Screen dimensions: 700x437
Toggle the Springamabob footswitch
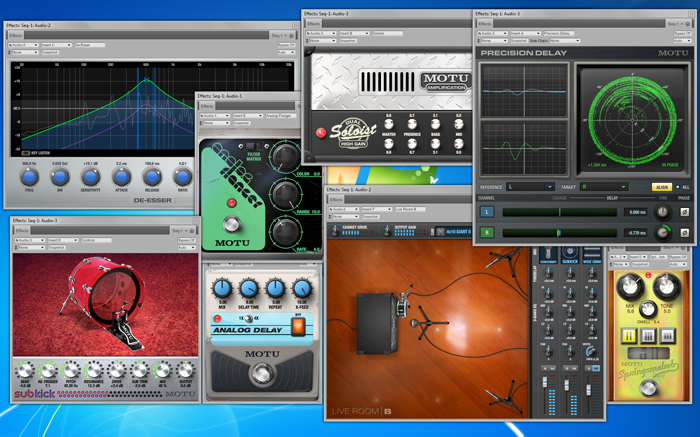[648, 388]
